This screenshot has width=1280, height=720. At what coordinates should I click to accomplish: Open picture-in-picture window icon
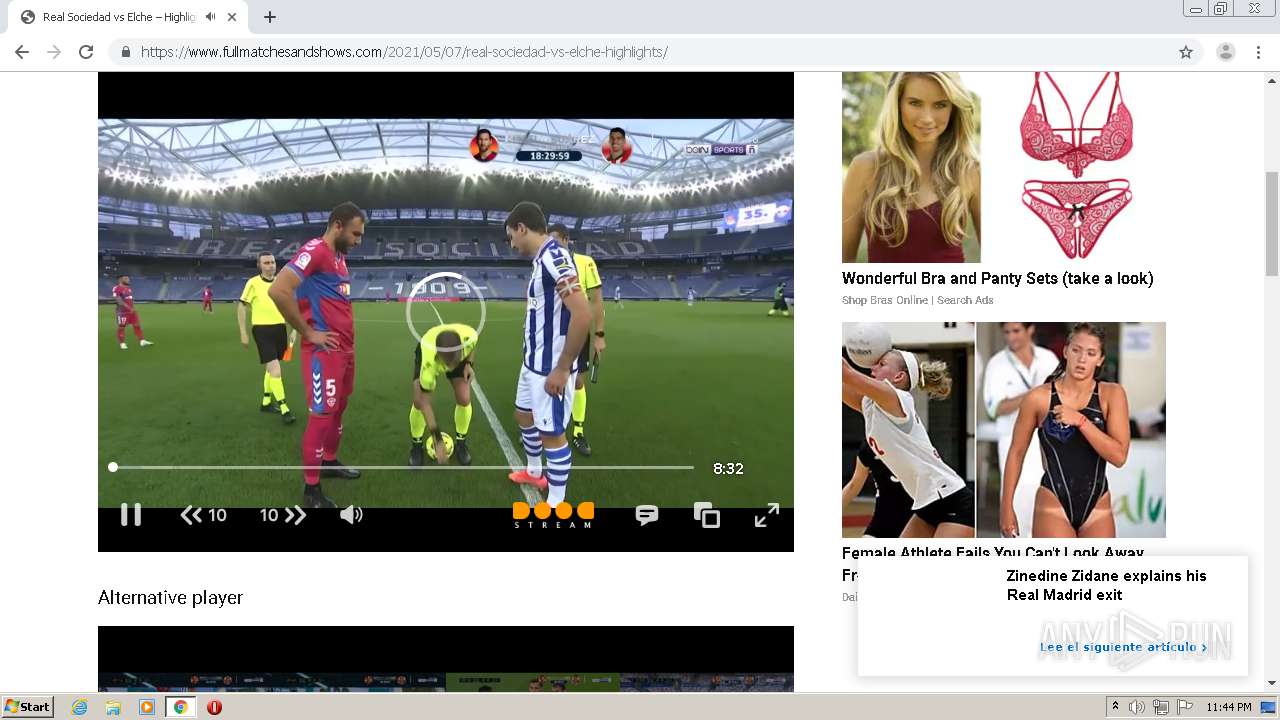[707, 515]
